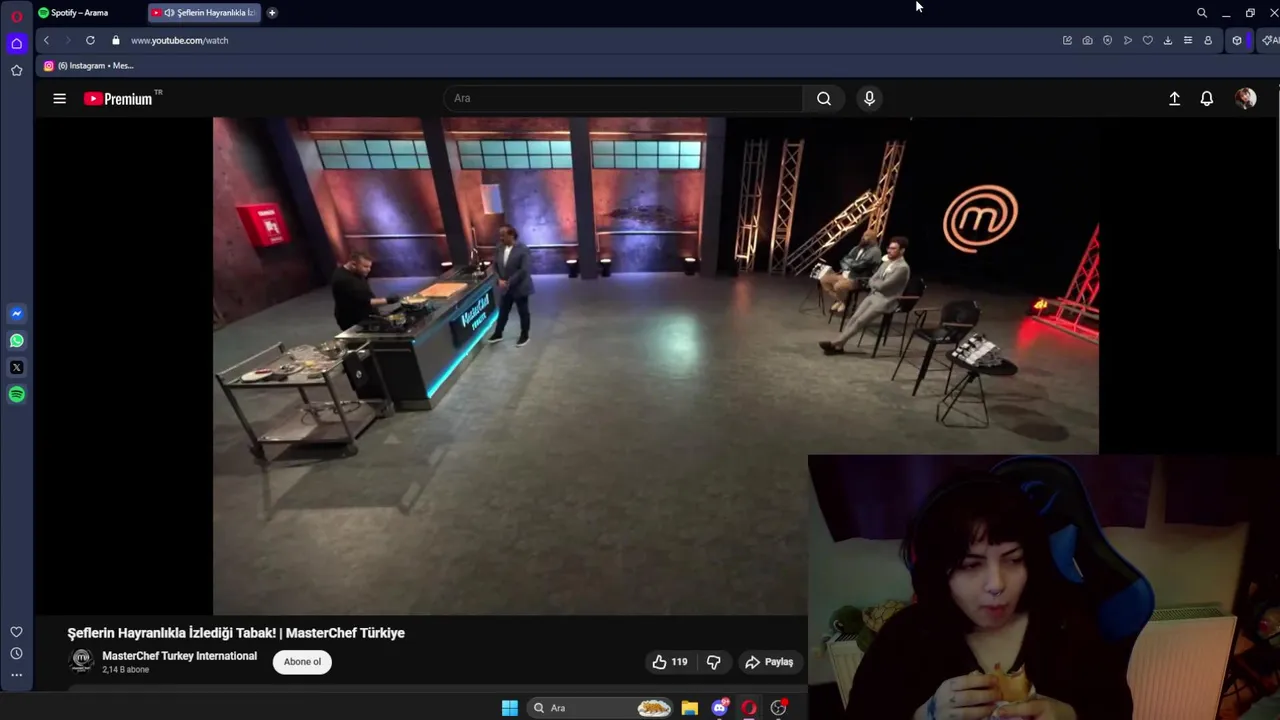This screenshot has width=1280, height=720.
Task: Open Opera Flow send icon
Action: [x=1127, y=40]
